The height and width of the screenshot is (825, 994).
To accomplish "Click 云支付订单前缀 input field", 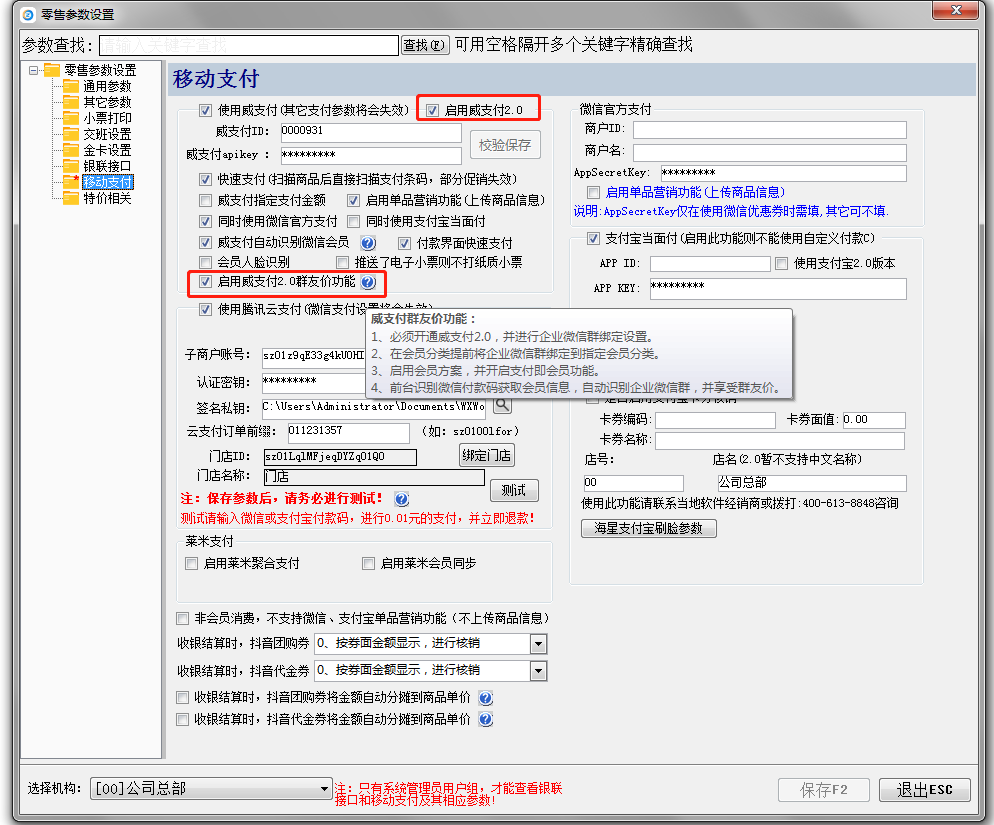I will click(x=348, y=432).
